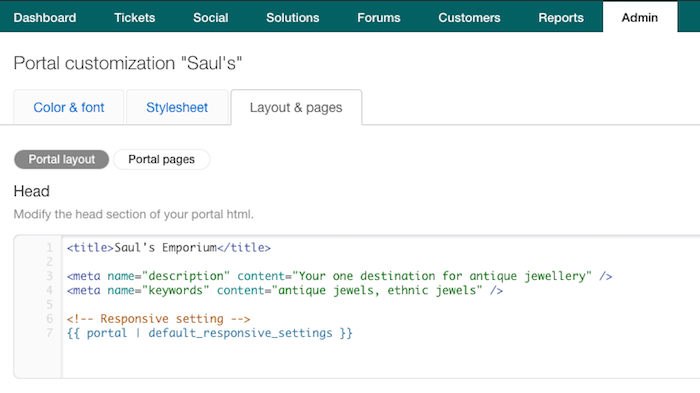The height and width of the screenshot is (393, 700).
Task: Go to the Tickets section
Action: pos(134,17)
